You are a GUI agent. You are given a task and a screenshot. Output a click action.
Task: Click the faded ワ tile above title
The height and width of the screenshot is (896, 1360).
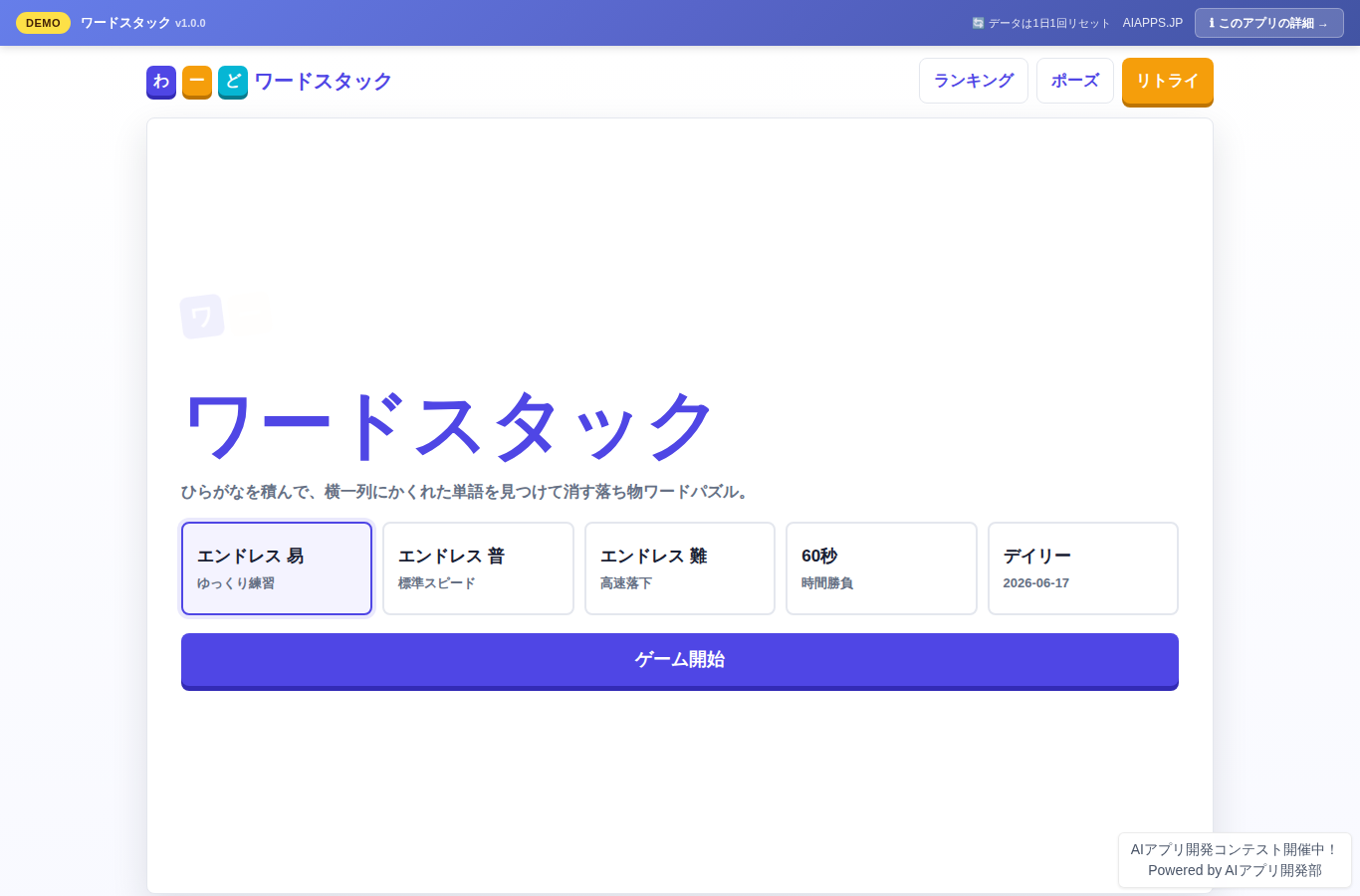(x=202, y=317)
